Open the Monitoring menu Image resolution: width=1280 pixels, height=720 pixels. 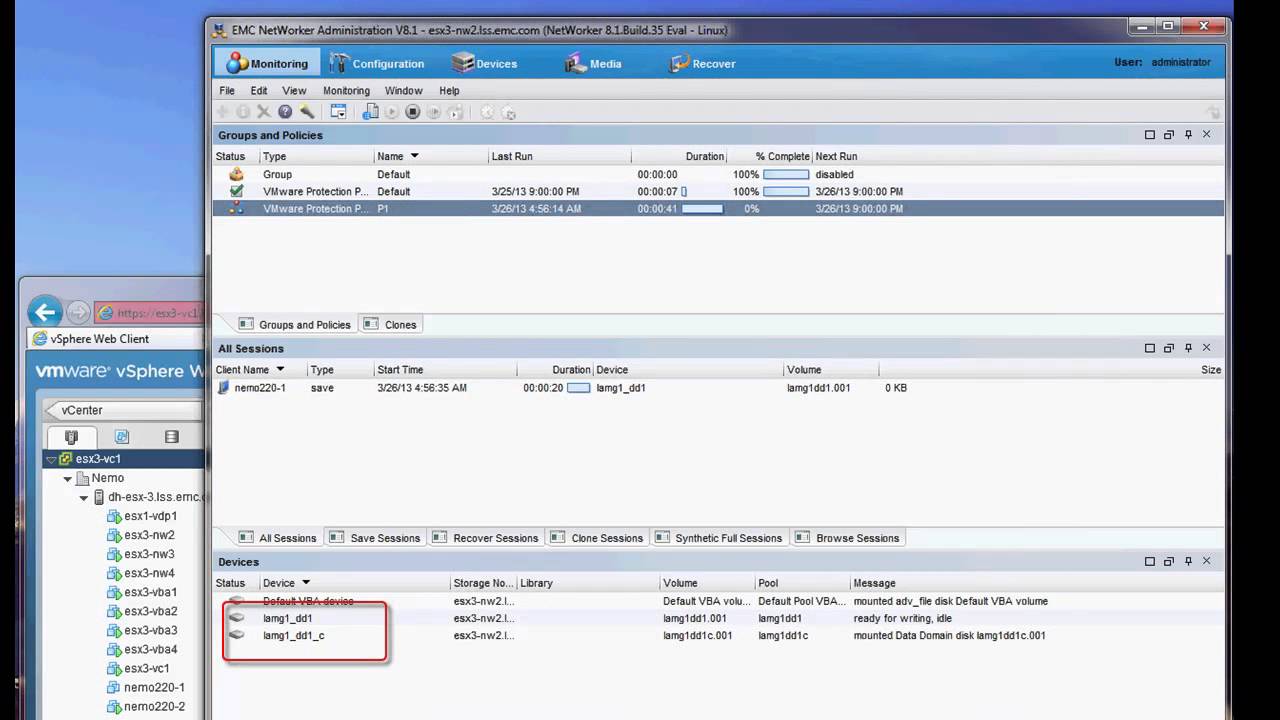(x=346, y=90)
